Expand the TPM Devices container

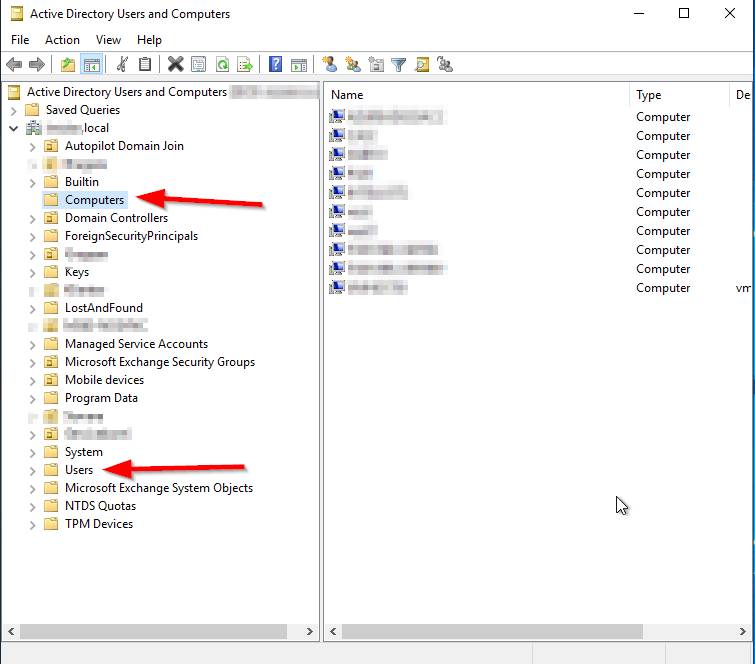pos(32,525)
